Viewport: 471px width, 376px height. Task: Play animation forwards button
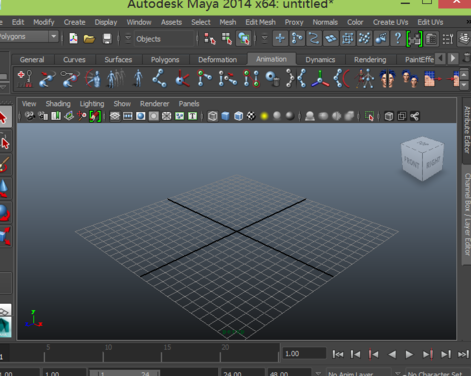409,354
